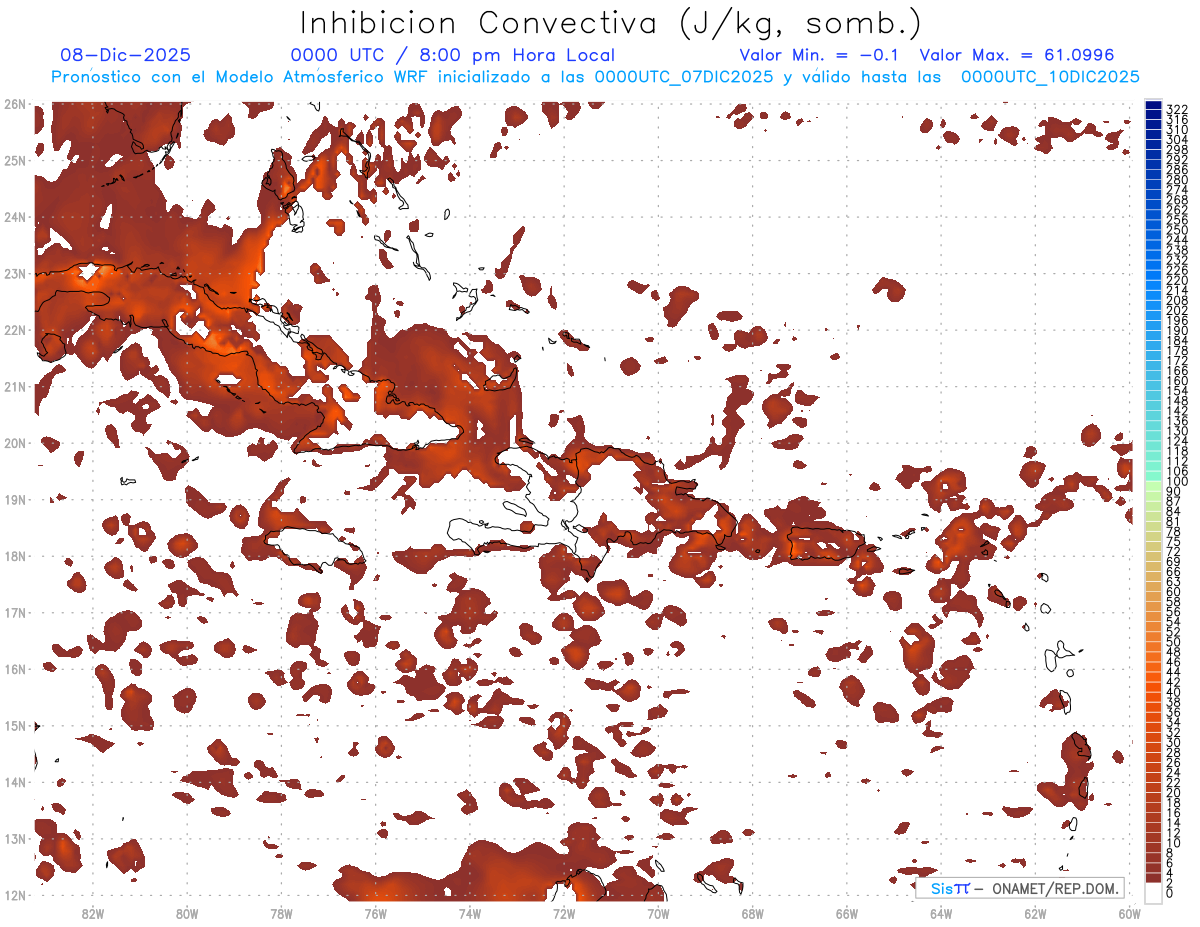Viewport: 1200px width, 927px height.
Task: Click the 66W longitude label
Action: [x=846, y=914]
